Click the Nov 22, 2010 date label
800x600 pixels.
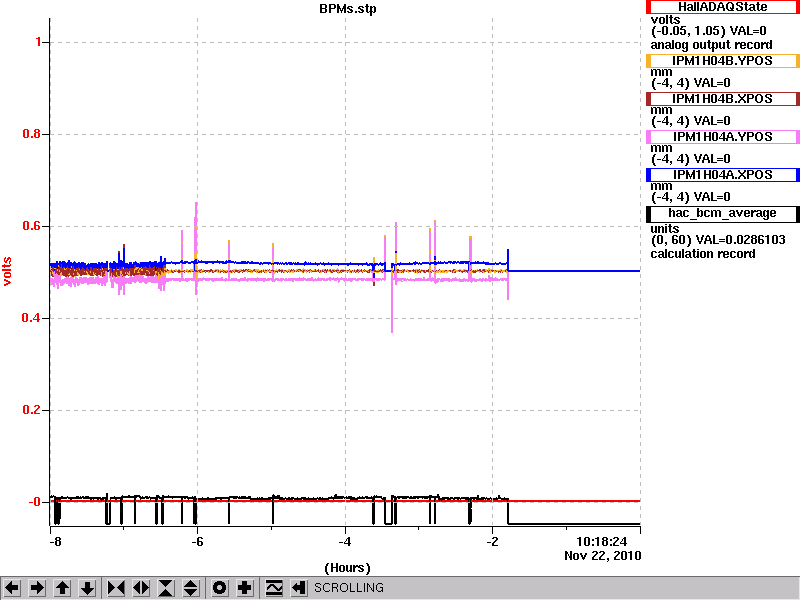pos(603,556)
